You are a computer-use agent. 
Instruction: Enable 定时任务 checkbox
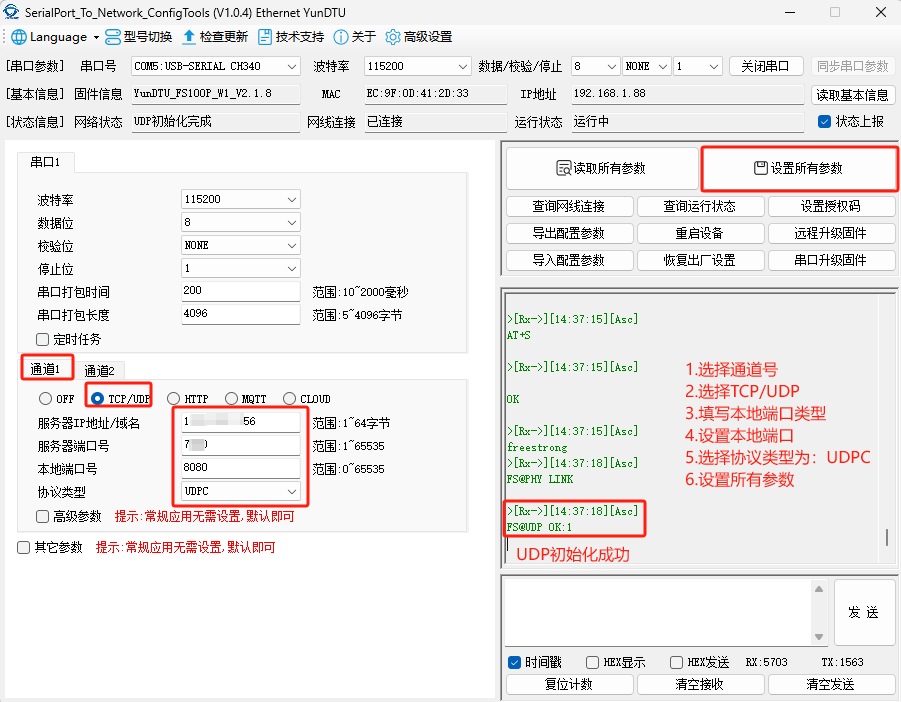[43, 340]
